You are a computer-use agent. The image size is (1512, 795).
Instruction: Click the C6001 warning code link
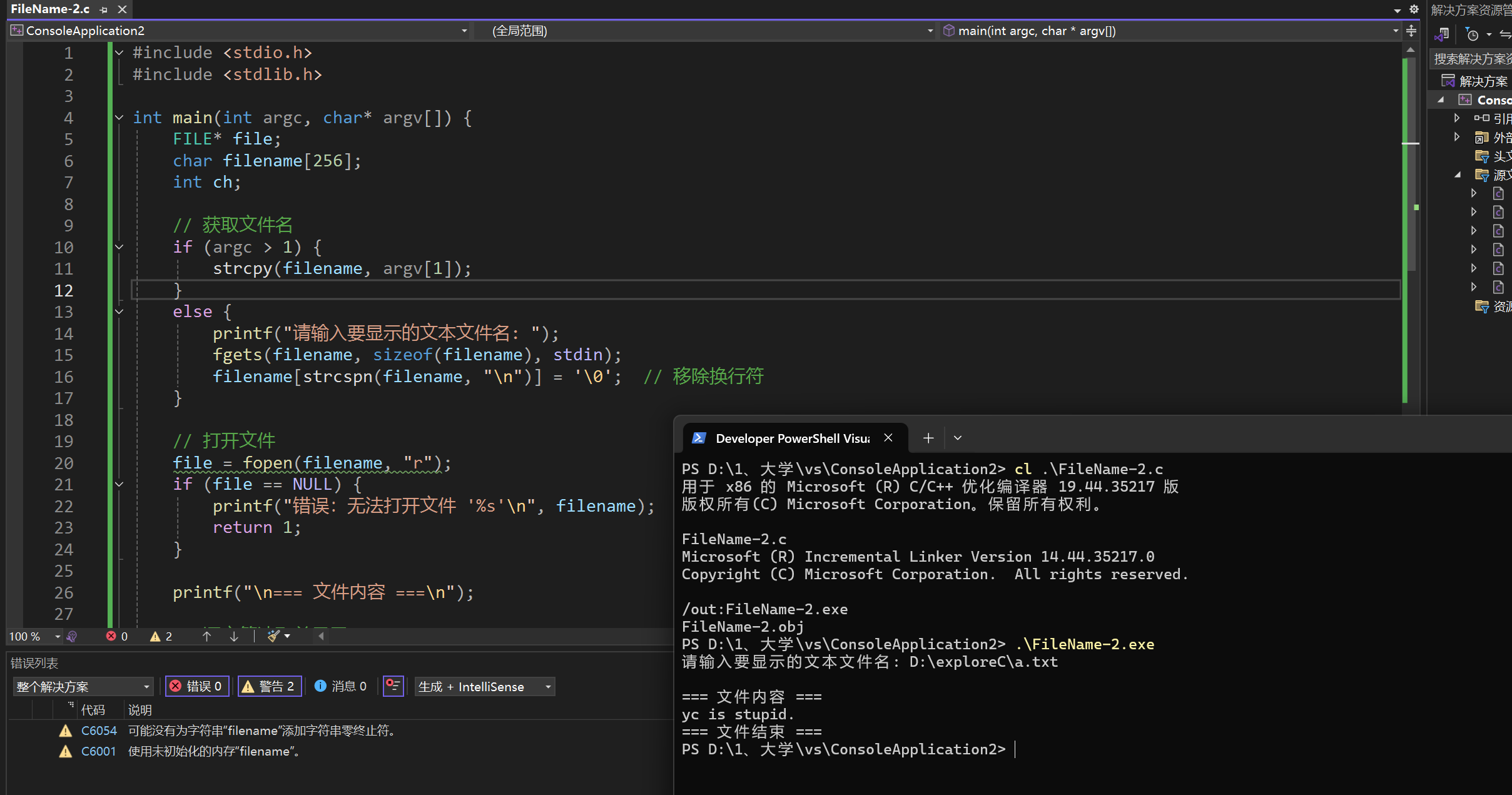(99, 751)
